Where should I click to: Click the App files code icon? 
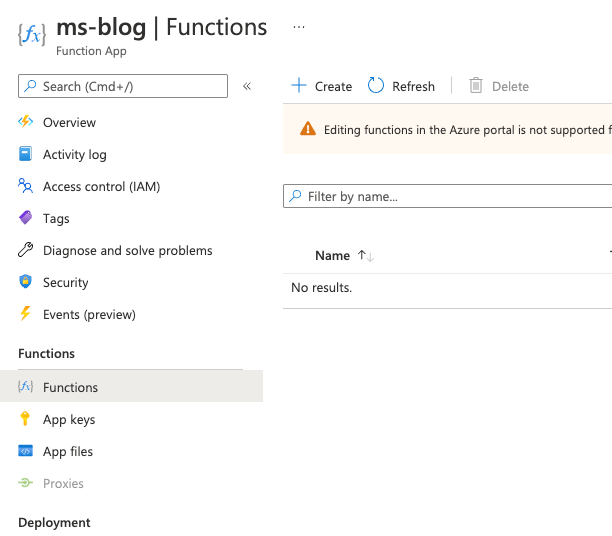25,451
